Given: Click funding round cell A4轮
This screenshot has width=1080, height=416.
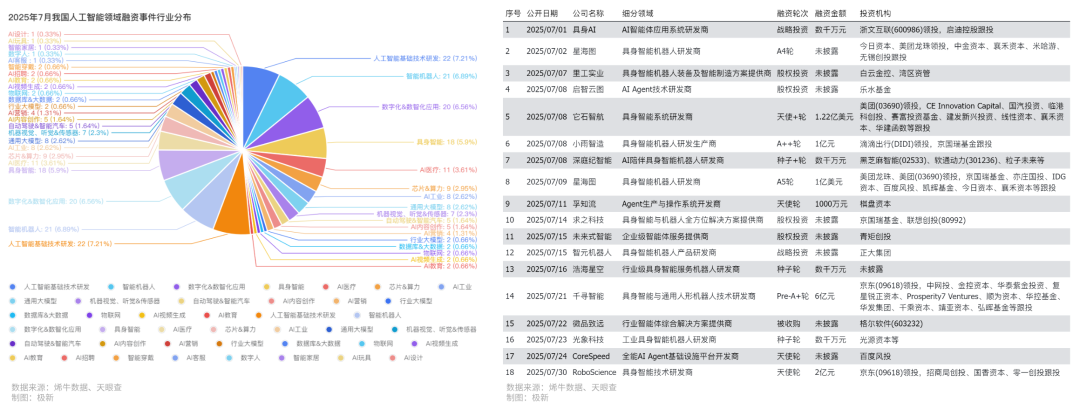Looking at the screenshot, I should (x=785, y=51).
